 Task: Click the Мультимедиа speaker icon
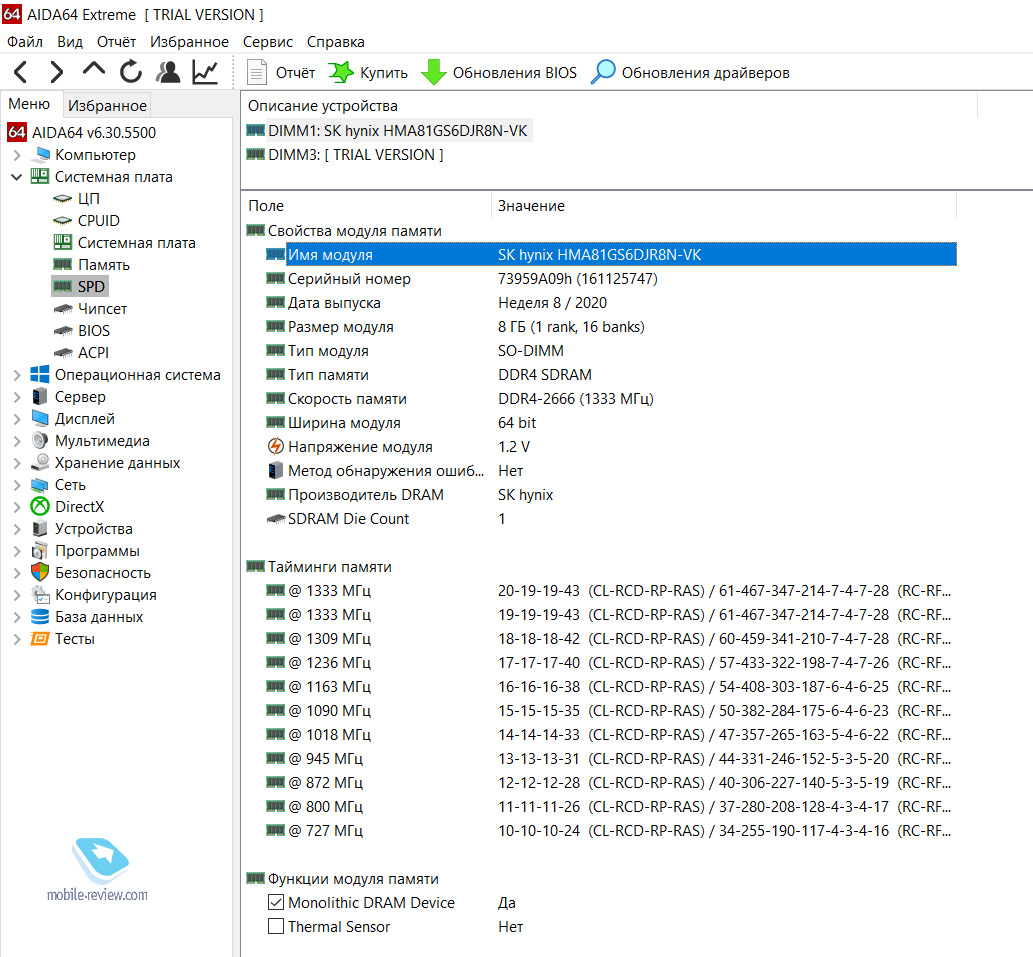pyautogui.click(x=40, y=441)
